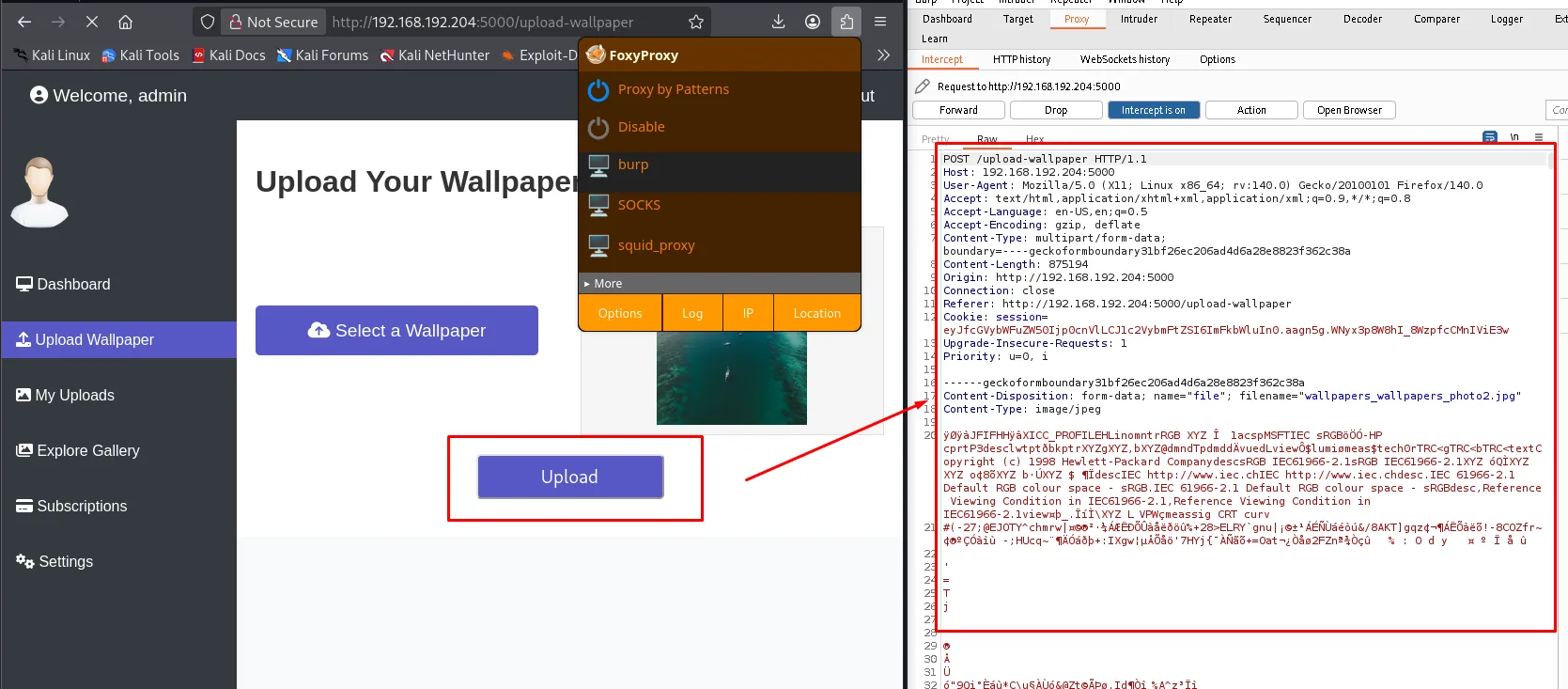
Task: Click the extensions puzzle-piece icon
Action: [846, 22]
